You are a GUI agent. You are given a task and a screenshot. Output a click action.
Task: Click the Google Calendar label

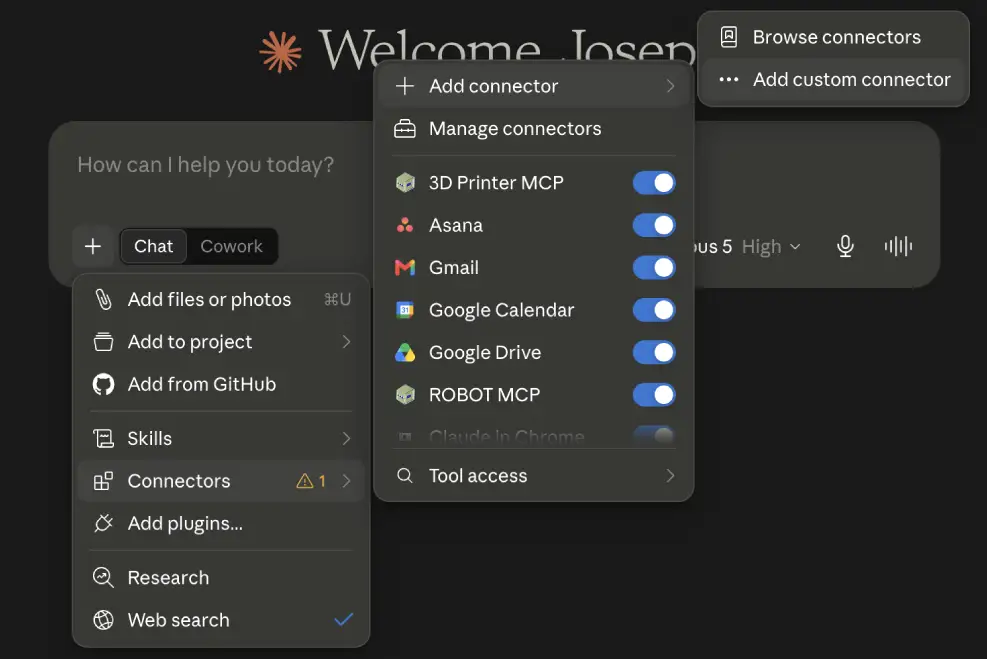[502, 310]
